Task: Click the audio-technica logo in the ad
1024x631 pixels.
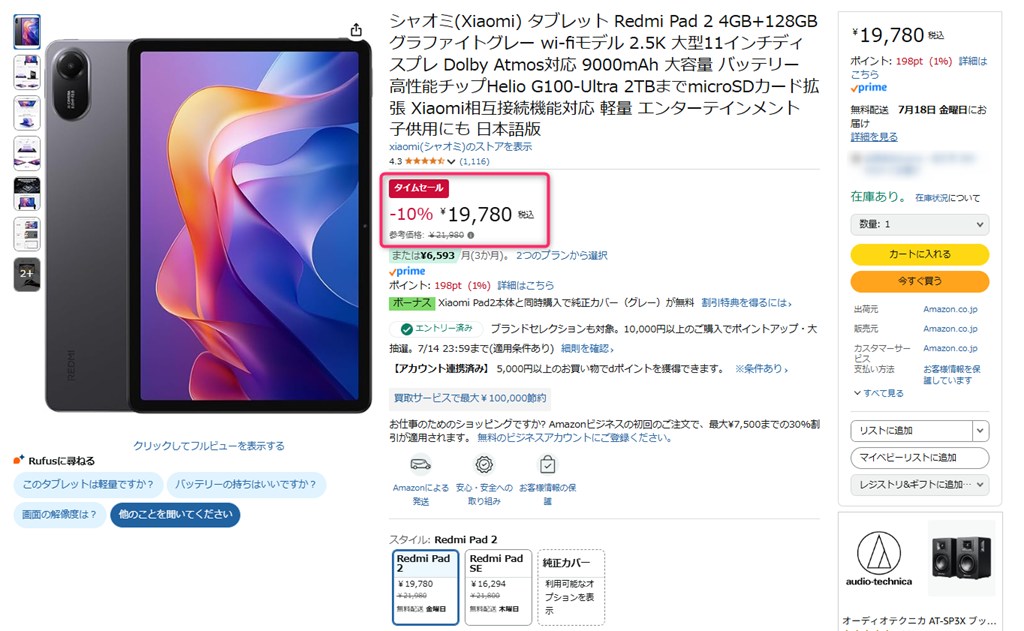Action: pos(879,558)
